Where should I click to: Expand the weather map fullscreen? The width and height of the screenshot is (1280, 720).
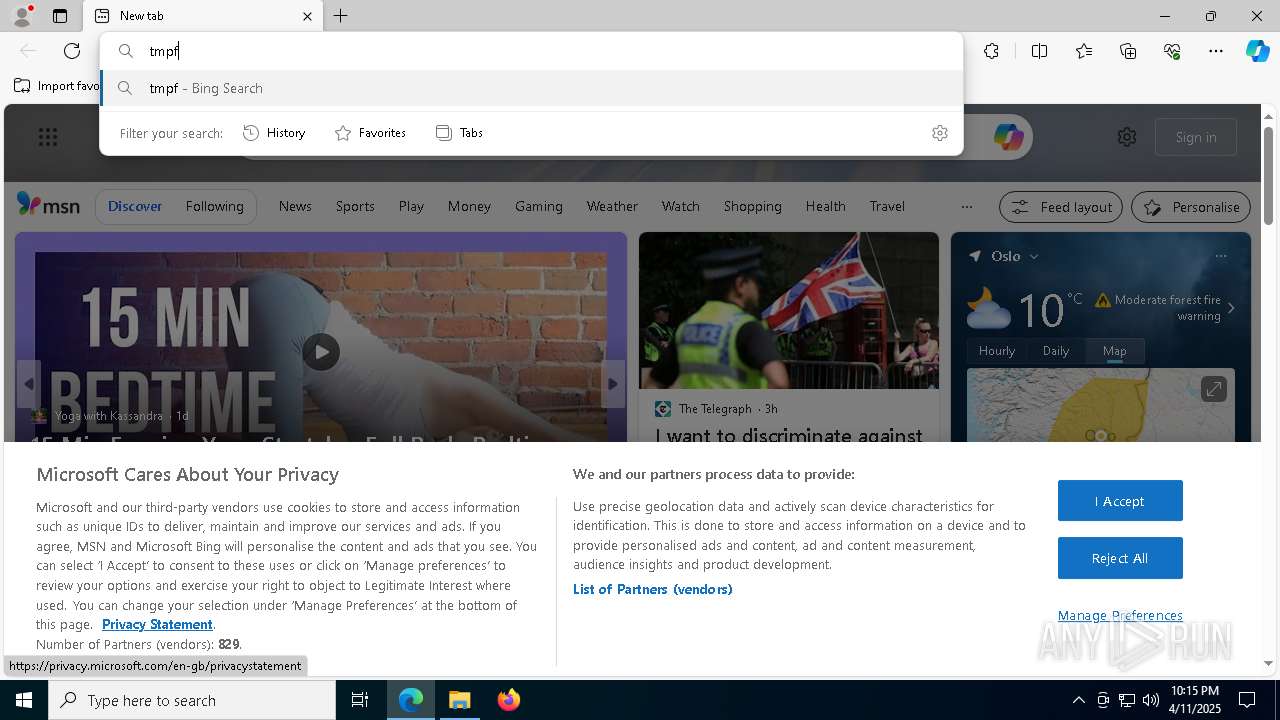point(1213,388)
